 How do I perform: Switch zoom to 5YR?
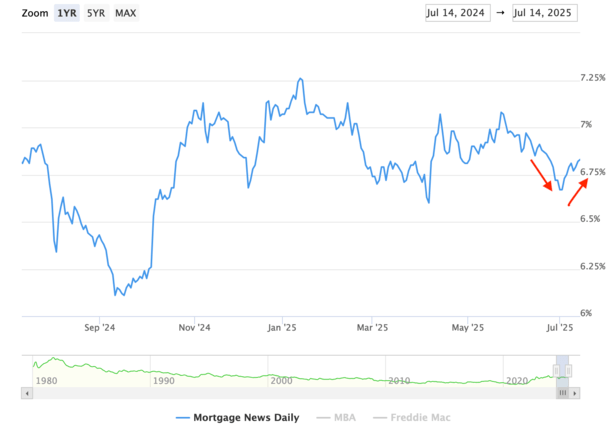[x=96, y=13]
